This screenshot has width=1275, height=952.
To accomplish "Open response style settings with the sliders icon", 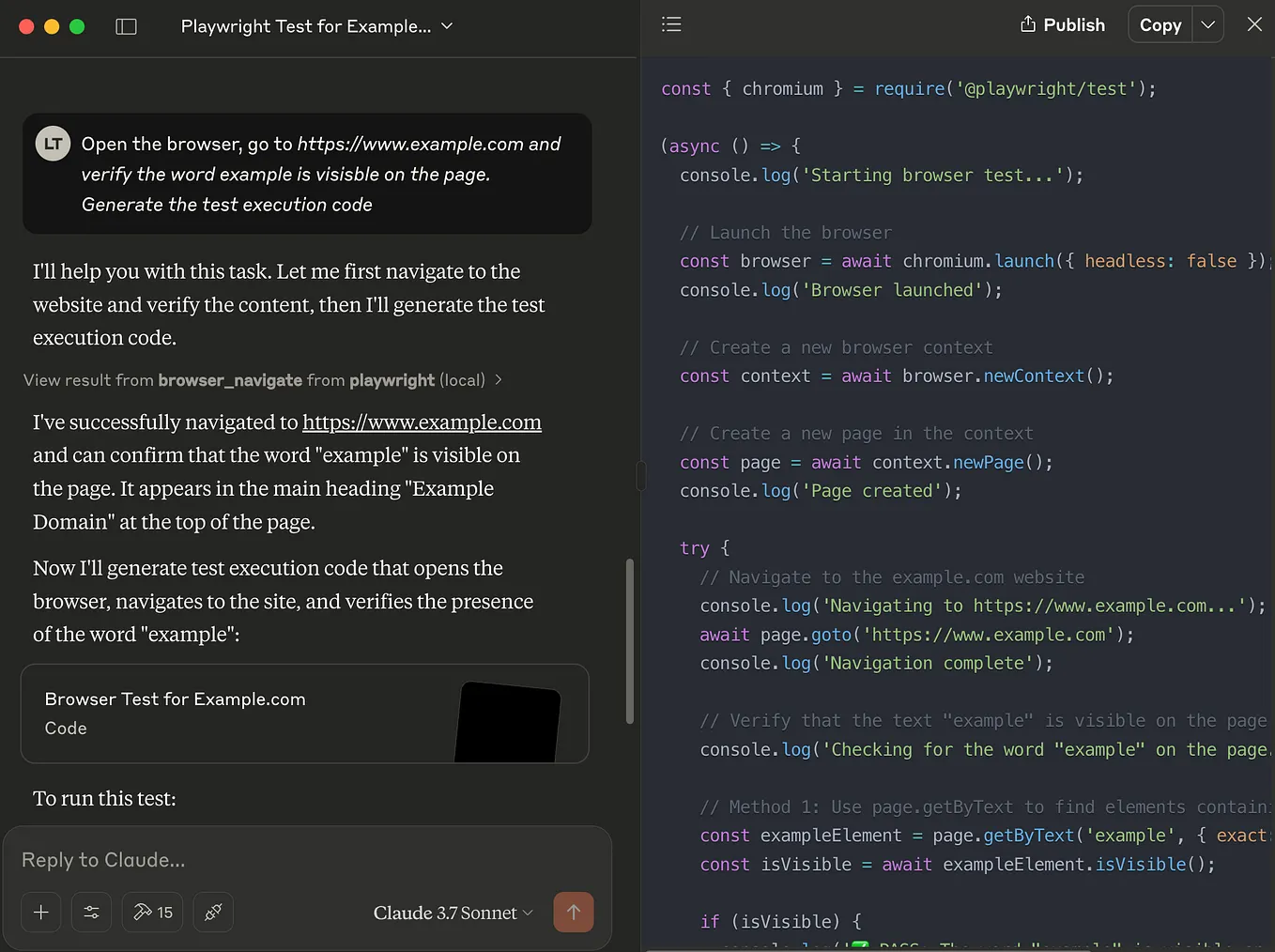I will coord(91,912).
